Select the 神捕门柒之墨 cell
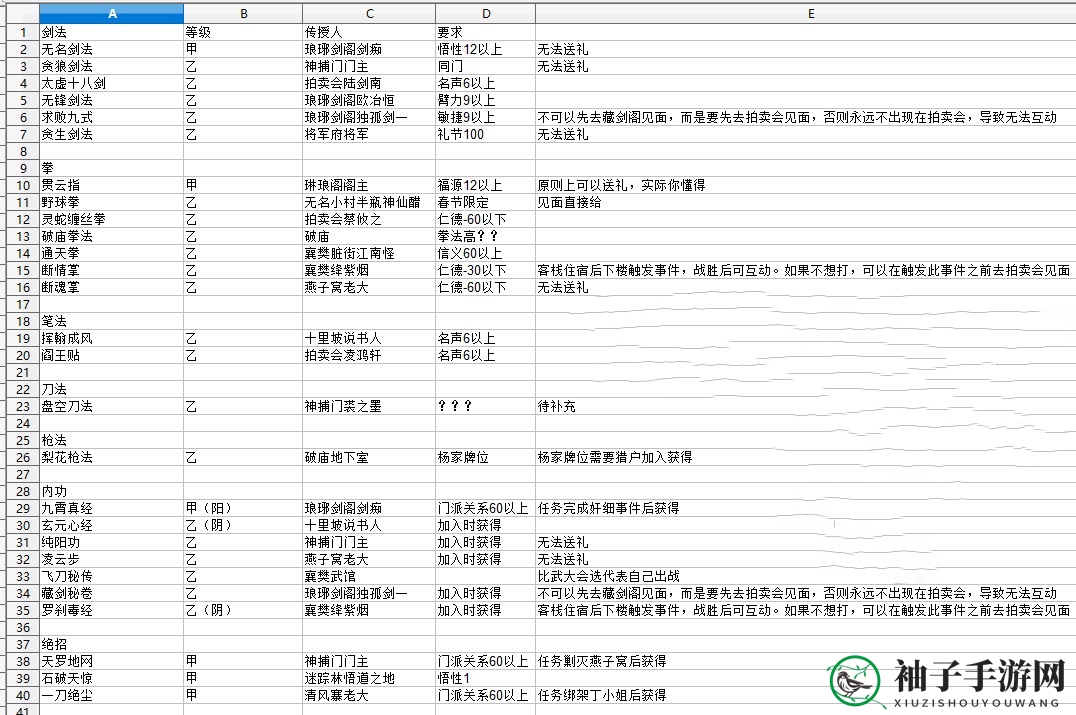Image resolution: width=1076 pixels, height=715 pixels. point(369,406)
